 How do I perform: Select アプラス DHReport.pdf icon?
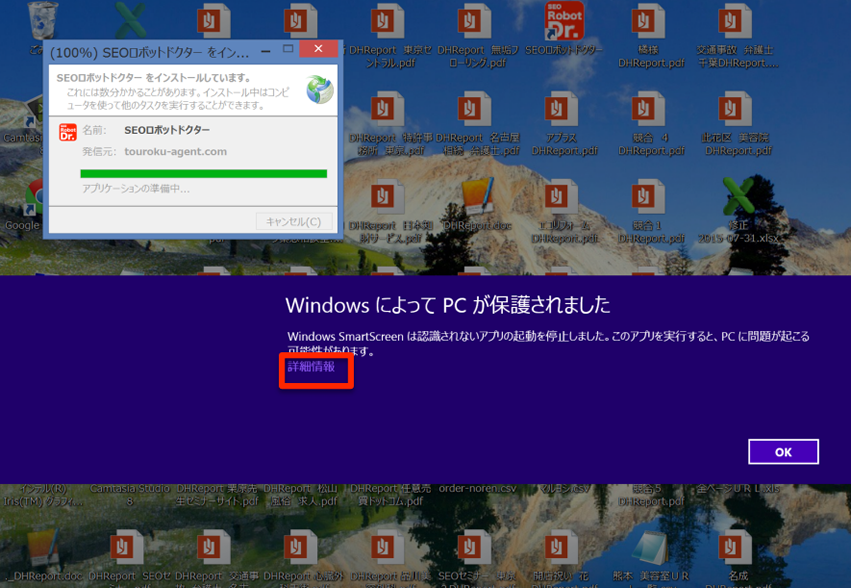[x=560, y=110]
